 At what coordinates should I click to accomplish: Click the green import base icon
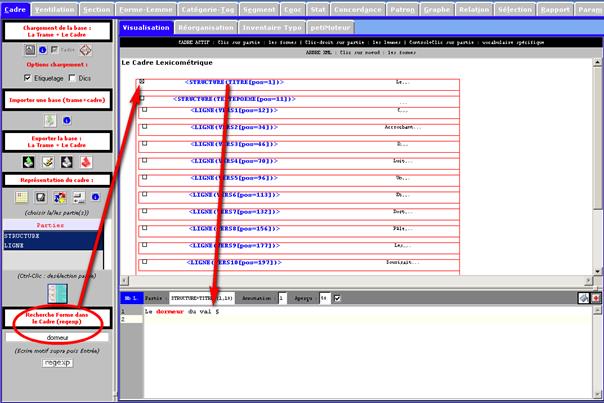(x=50, y=121)
